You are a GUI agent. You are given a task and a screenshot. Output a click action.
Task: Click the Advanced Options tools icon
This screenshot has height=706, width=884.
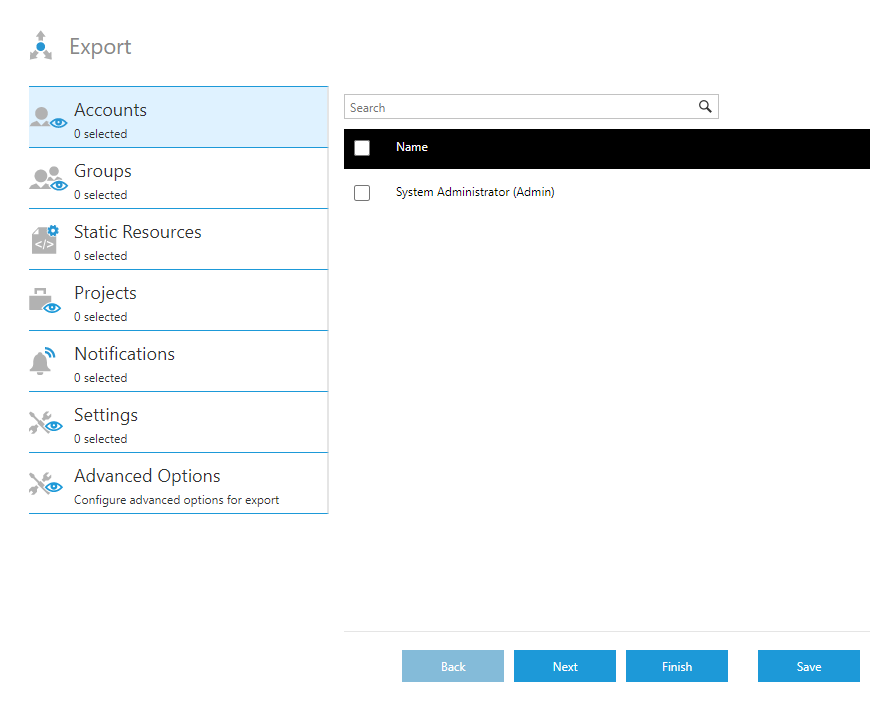click(46, 483)
